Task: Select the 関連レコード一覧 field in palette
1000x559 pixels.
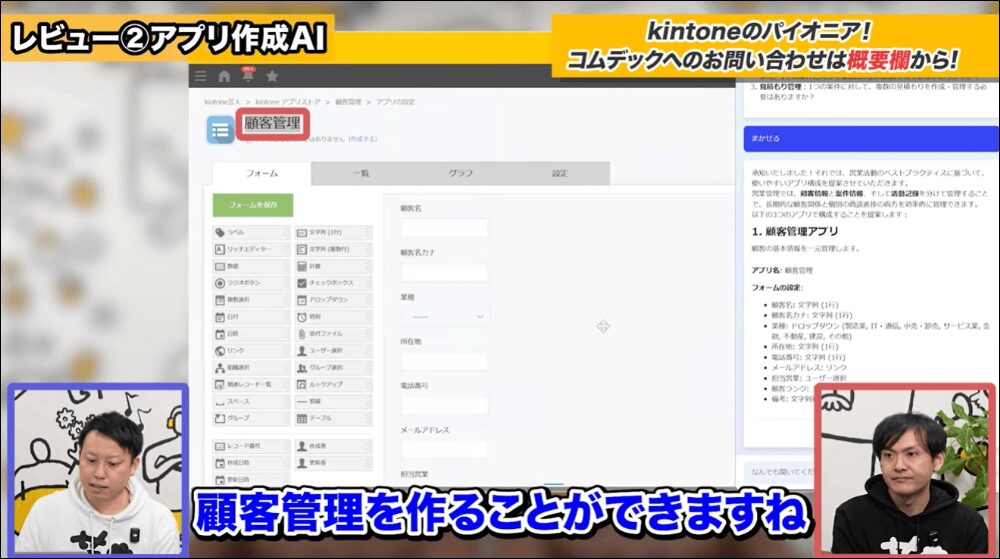Action: coord(251,384)
